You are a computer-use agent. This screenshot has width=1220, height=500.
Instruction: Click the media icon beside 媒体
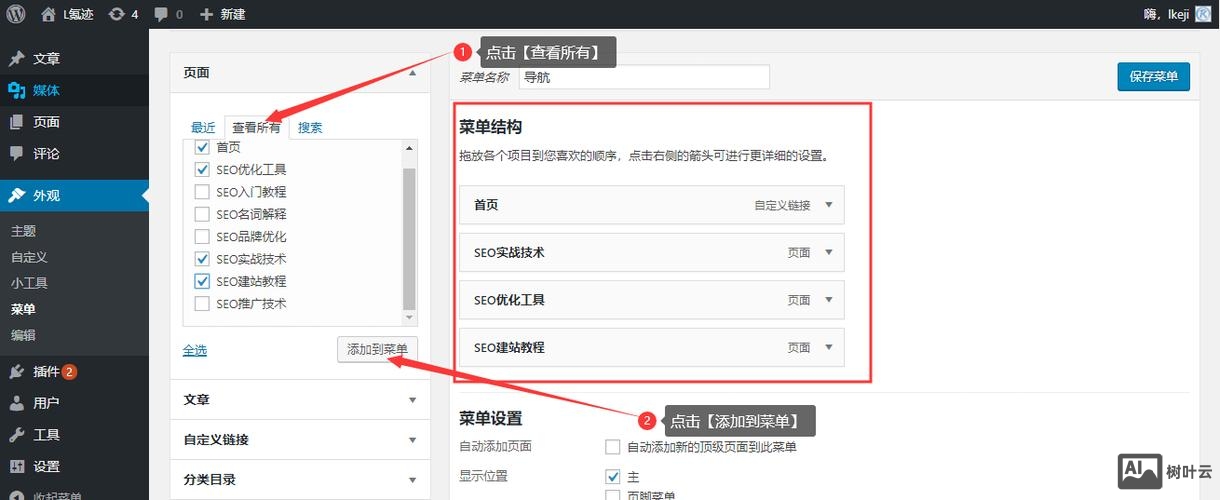pyautogui.click(x=16, y=90)
